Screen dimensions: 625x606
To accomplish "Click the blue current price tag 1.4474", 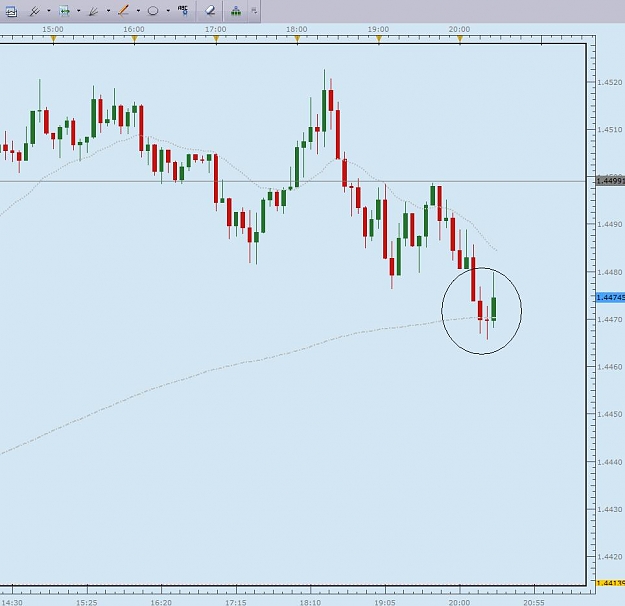I will [x=610, y=297].
